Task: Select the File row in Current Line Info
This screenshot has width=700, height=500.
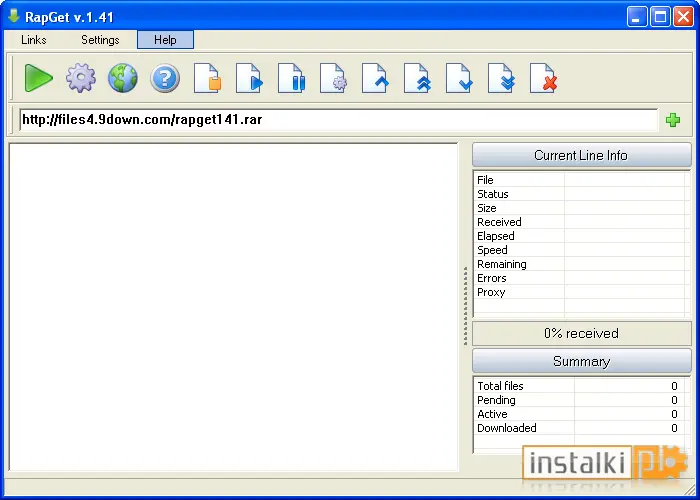Action: coord(580,180)
